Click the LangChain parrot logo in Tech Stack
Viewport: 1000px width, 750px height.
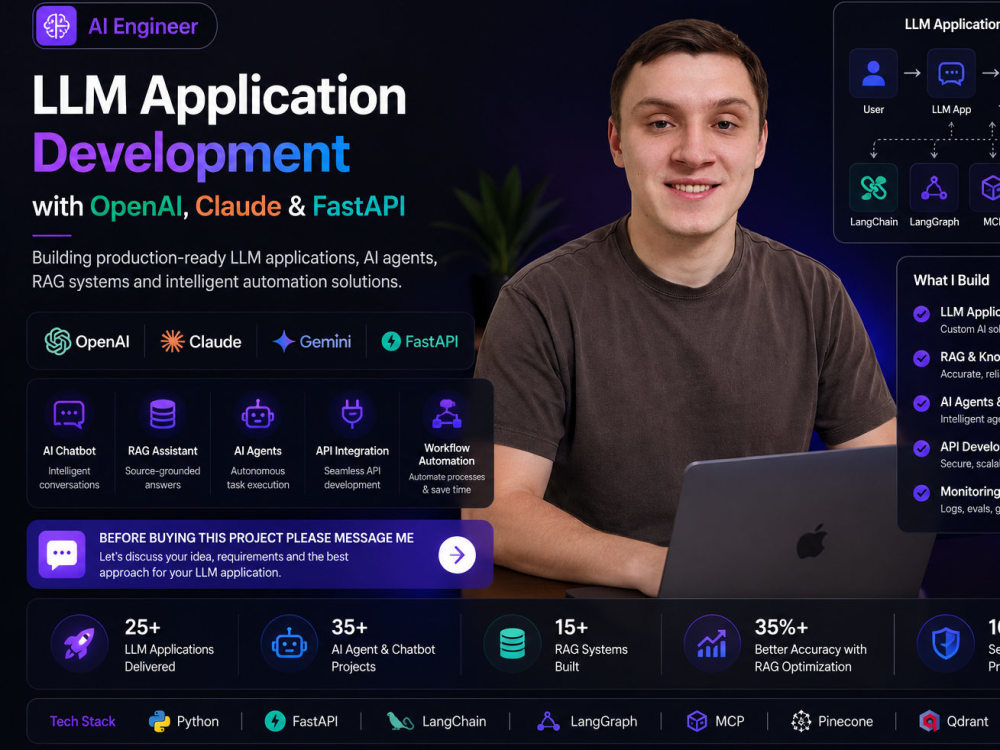[x=400, y=721]
